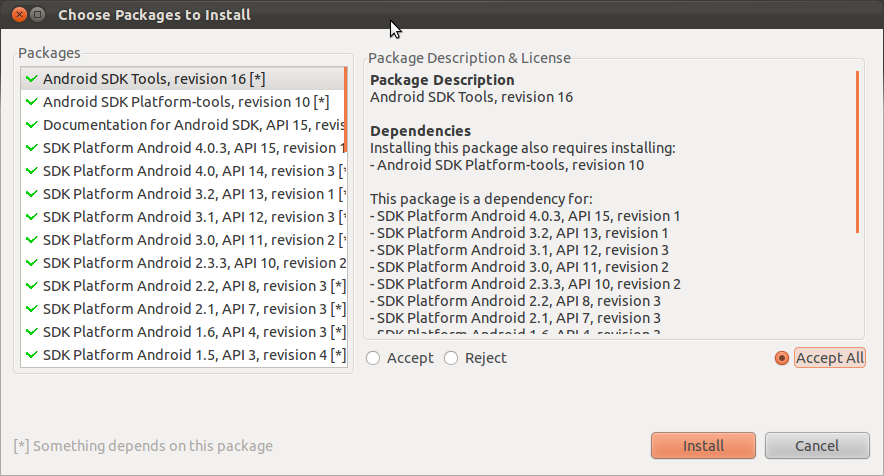Click 'This package is a dependency for:' line
Screen dimensions: 884x476
click(x=481, y=199)
